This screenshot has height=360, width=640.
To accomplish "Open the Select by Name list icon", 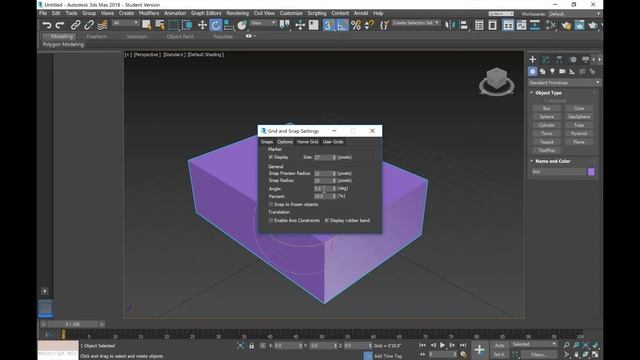I will (160, 25).
